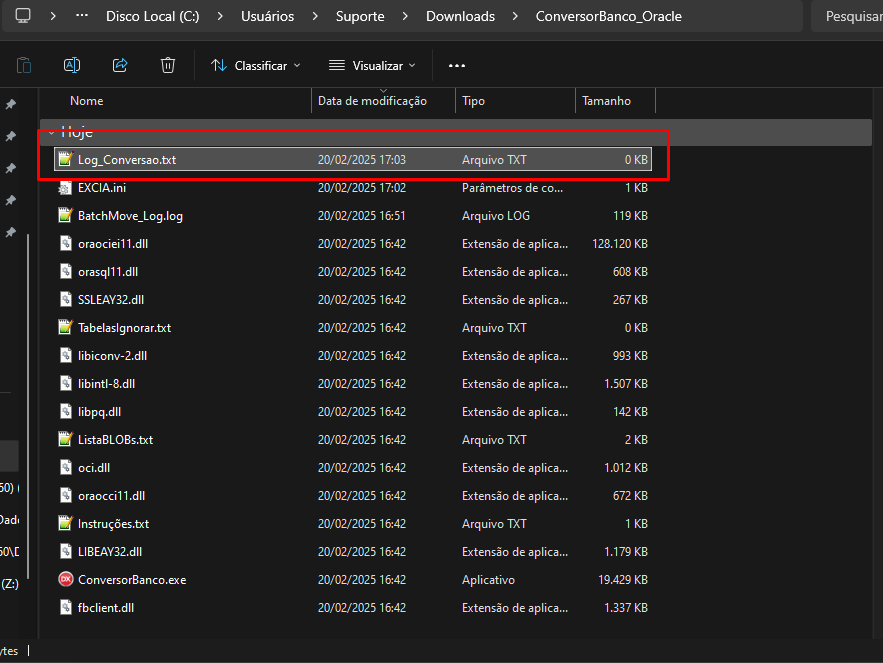This screenshot has height=663, width=883.
Task: Click the Pesquisar search field
Action: click(851, 16)
